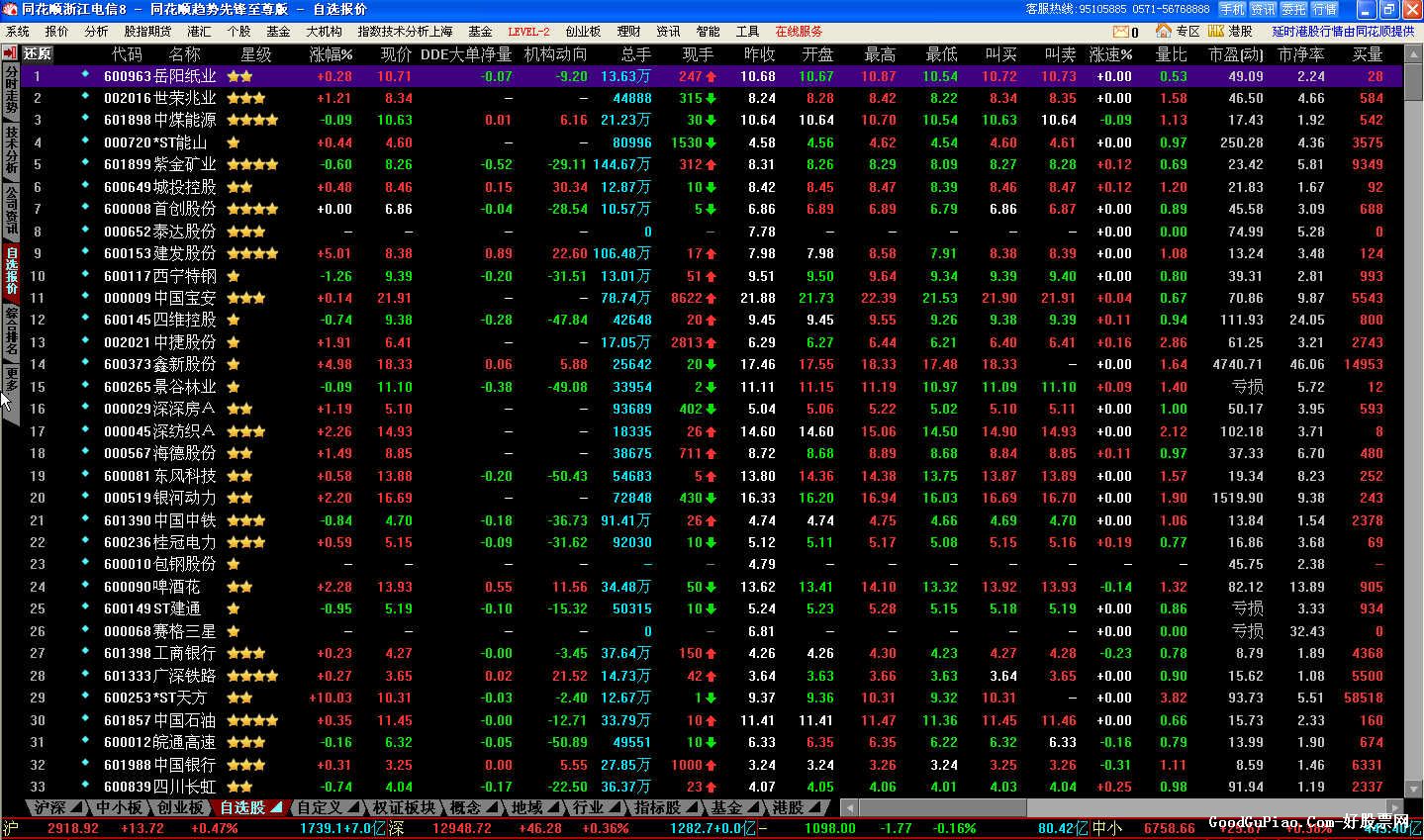This screenshot has height=840, width=1424.
Task: Open the mail envelope message icon
Action: tap(1120, 32)
